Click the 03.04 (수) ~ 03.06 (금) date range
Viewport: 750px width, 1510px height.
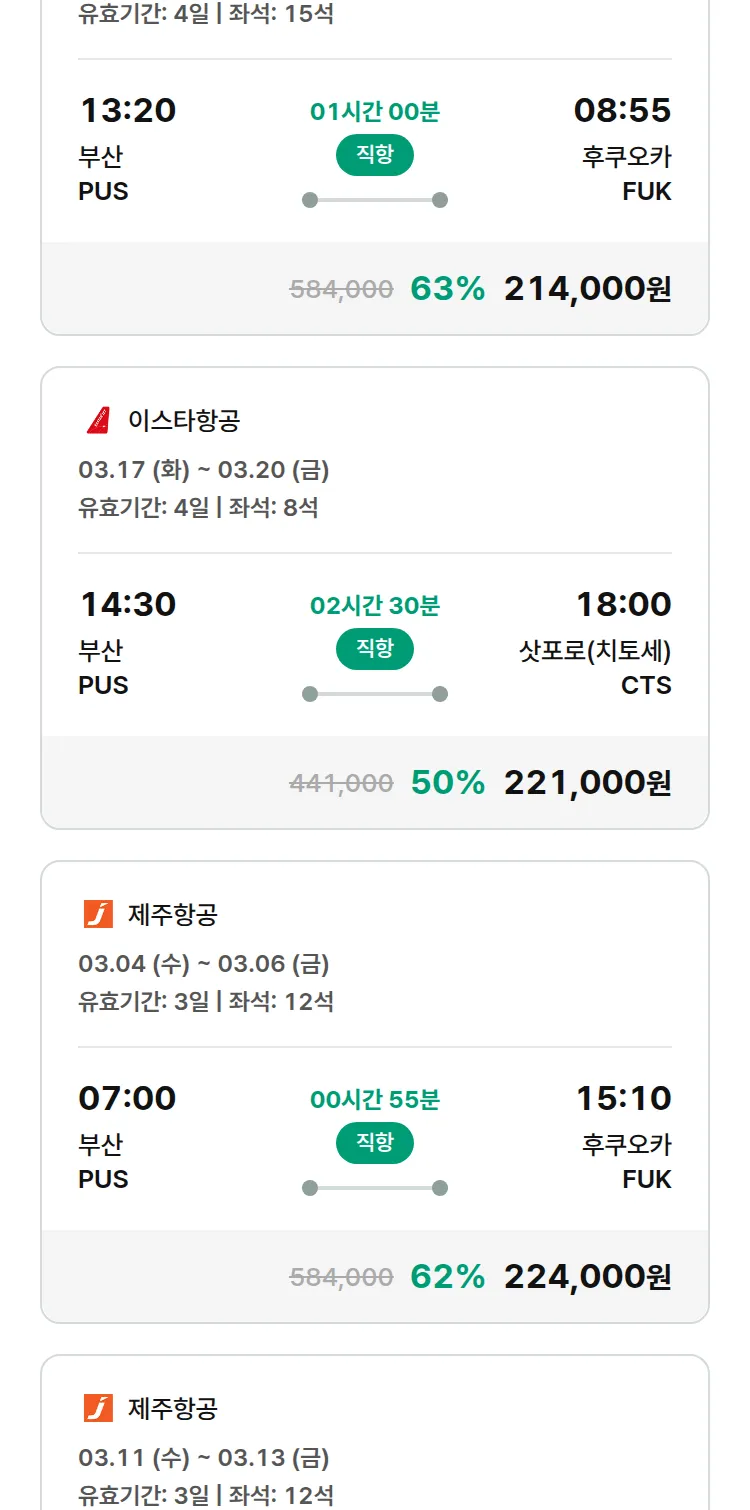click(204, 964)
